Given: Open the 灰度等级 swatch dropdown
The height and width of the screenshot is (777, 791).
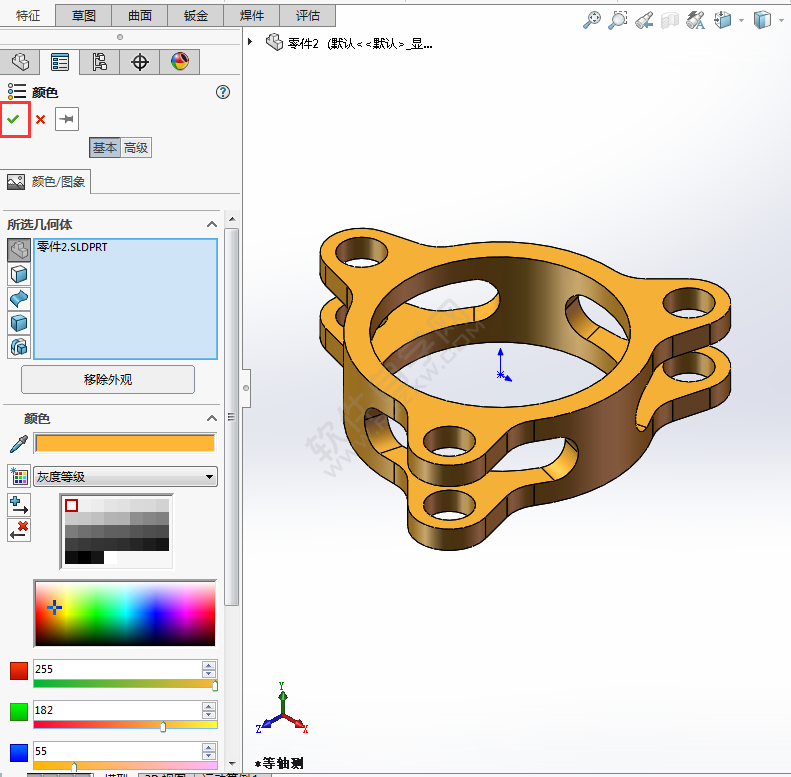Looking at the screenshot, I should [125, 476].
